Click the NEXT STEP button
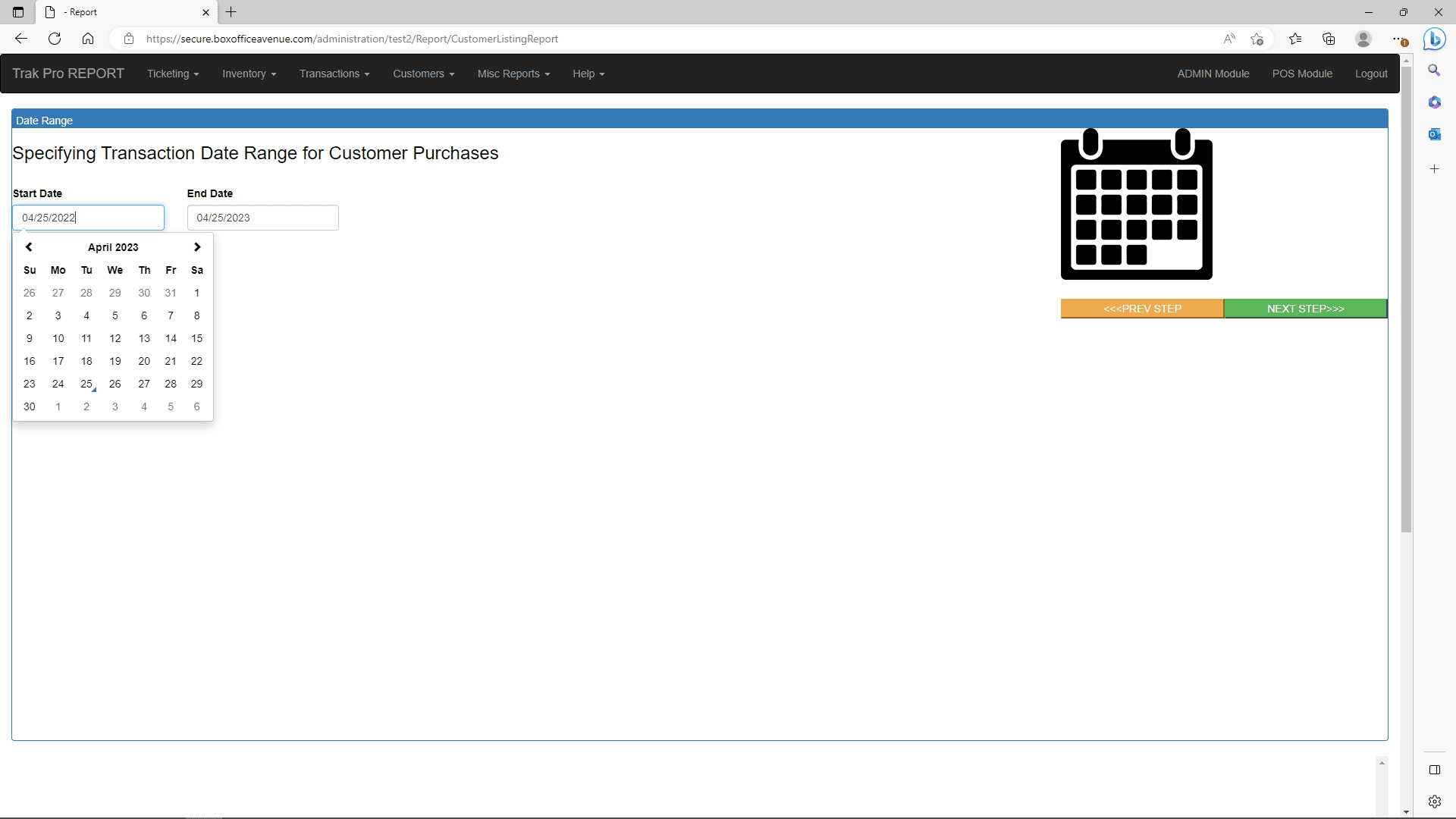 [1305, 309]
